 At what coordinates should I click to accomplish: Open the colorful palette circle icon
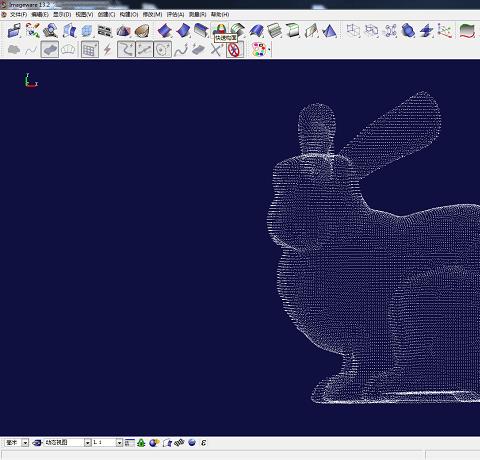click(259, 50)
